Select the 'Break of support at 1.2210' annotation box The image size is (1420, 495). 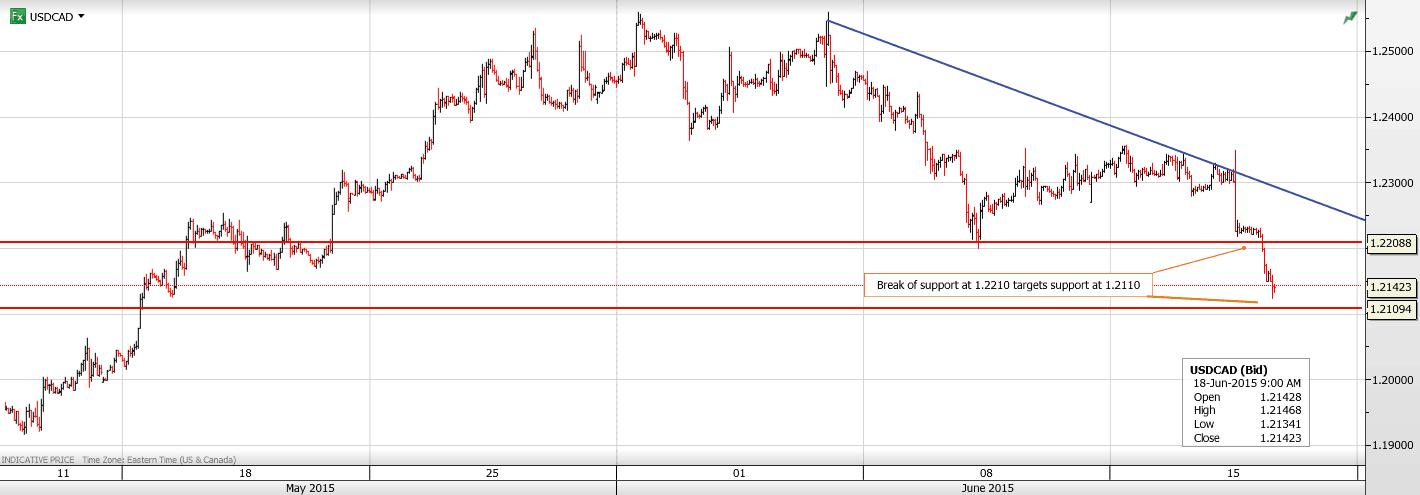(1008, 286)
